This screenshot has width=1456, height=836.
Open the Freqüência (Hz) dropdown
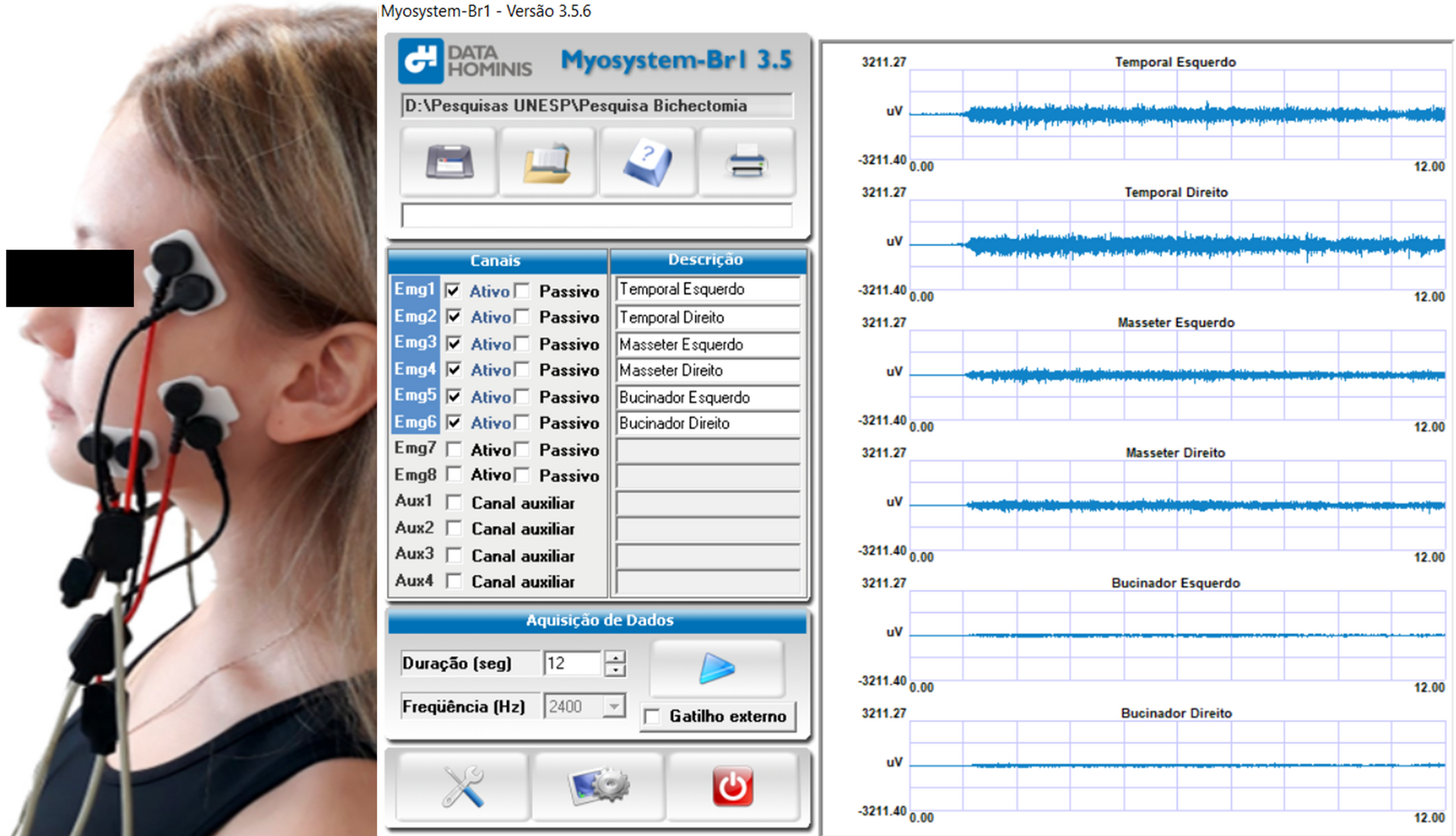click(x=614, y=706)
